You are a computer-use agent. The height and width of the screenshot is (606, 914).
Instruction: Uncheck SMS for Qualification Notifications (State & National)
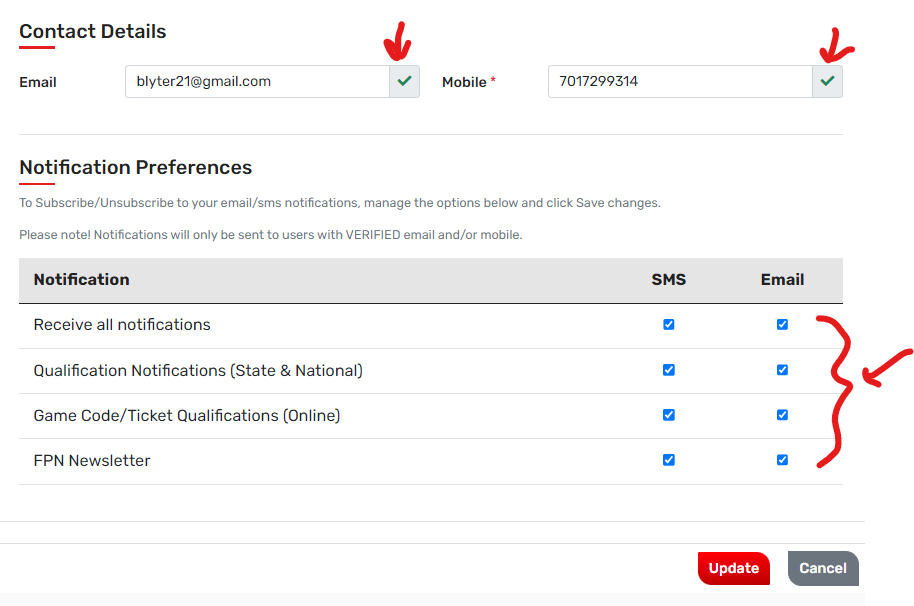pos(668,369)
